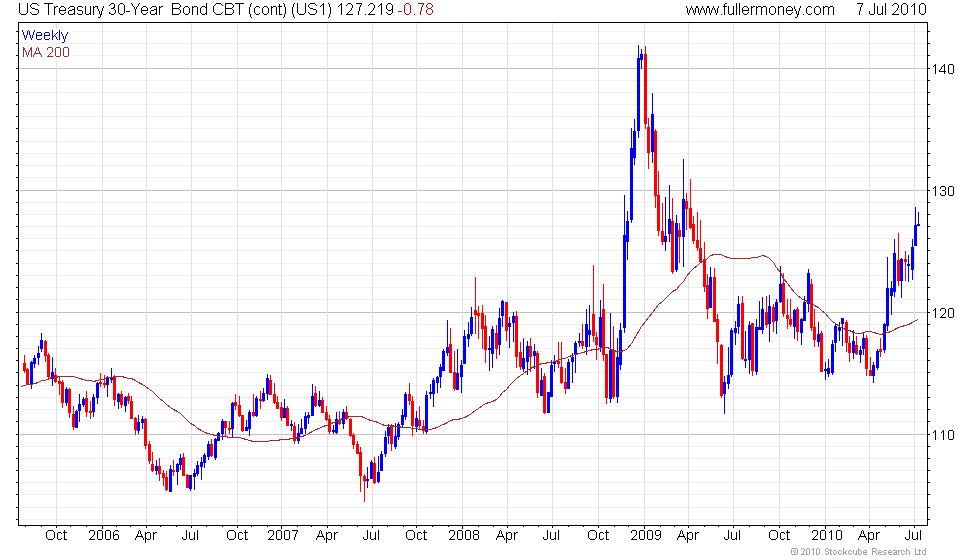Image resolution: width=980 pixels, height=560 pixels.
Task: Click the 110 price axis label
Action: [943, 435]
